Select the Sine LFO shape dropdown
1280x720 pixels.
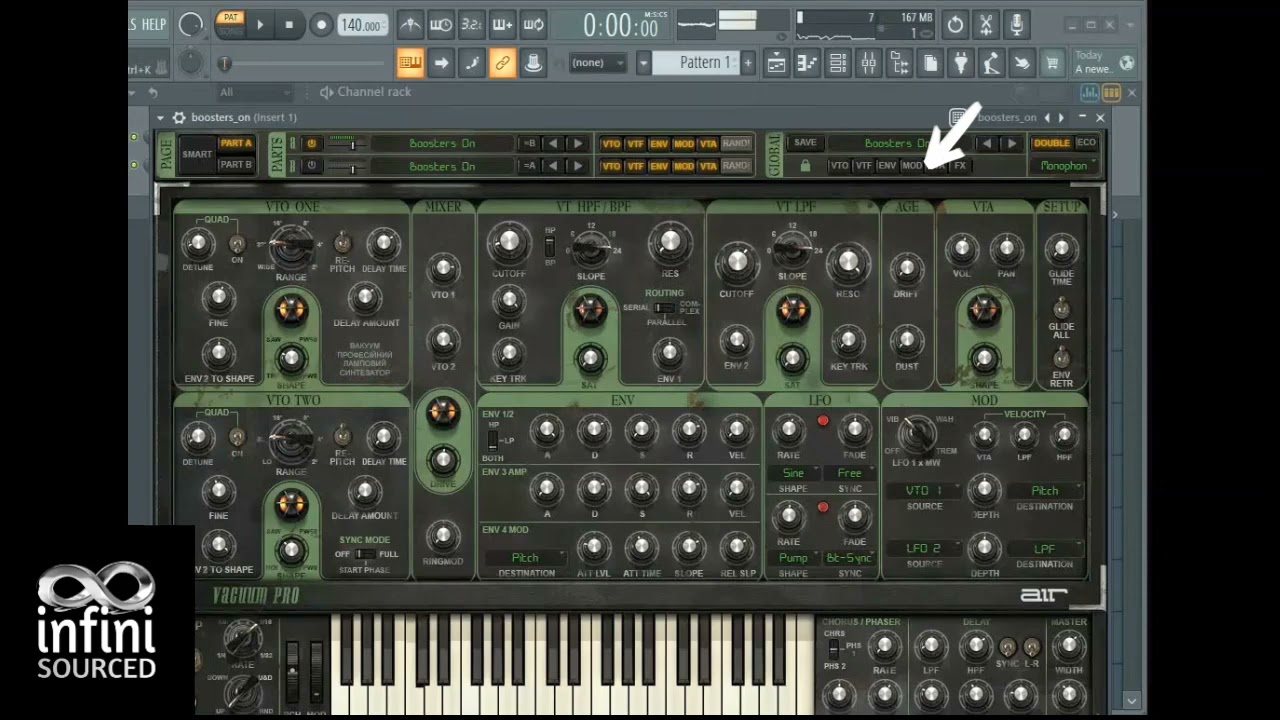tap(793, 473)
